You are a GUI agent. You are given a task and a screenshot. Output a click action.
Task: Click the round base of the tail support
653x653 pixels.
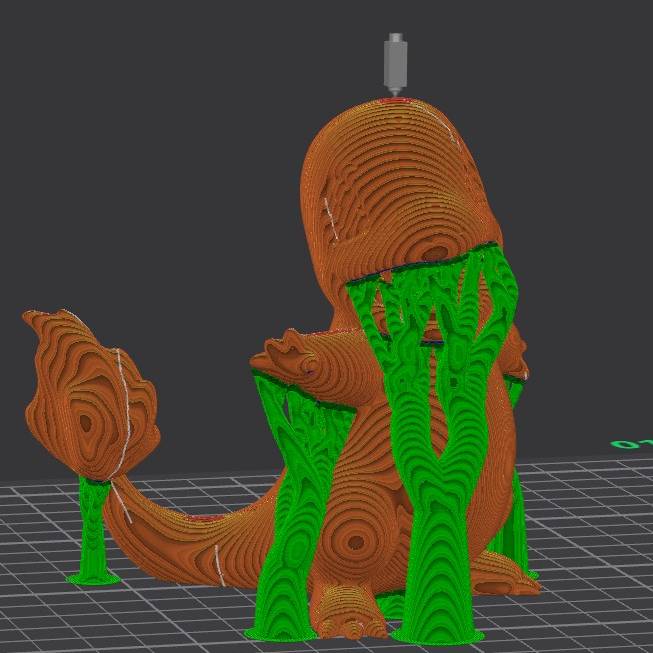[93, 578]
